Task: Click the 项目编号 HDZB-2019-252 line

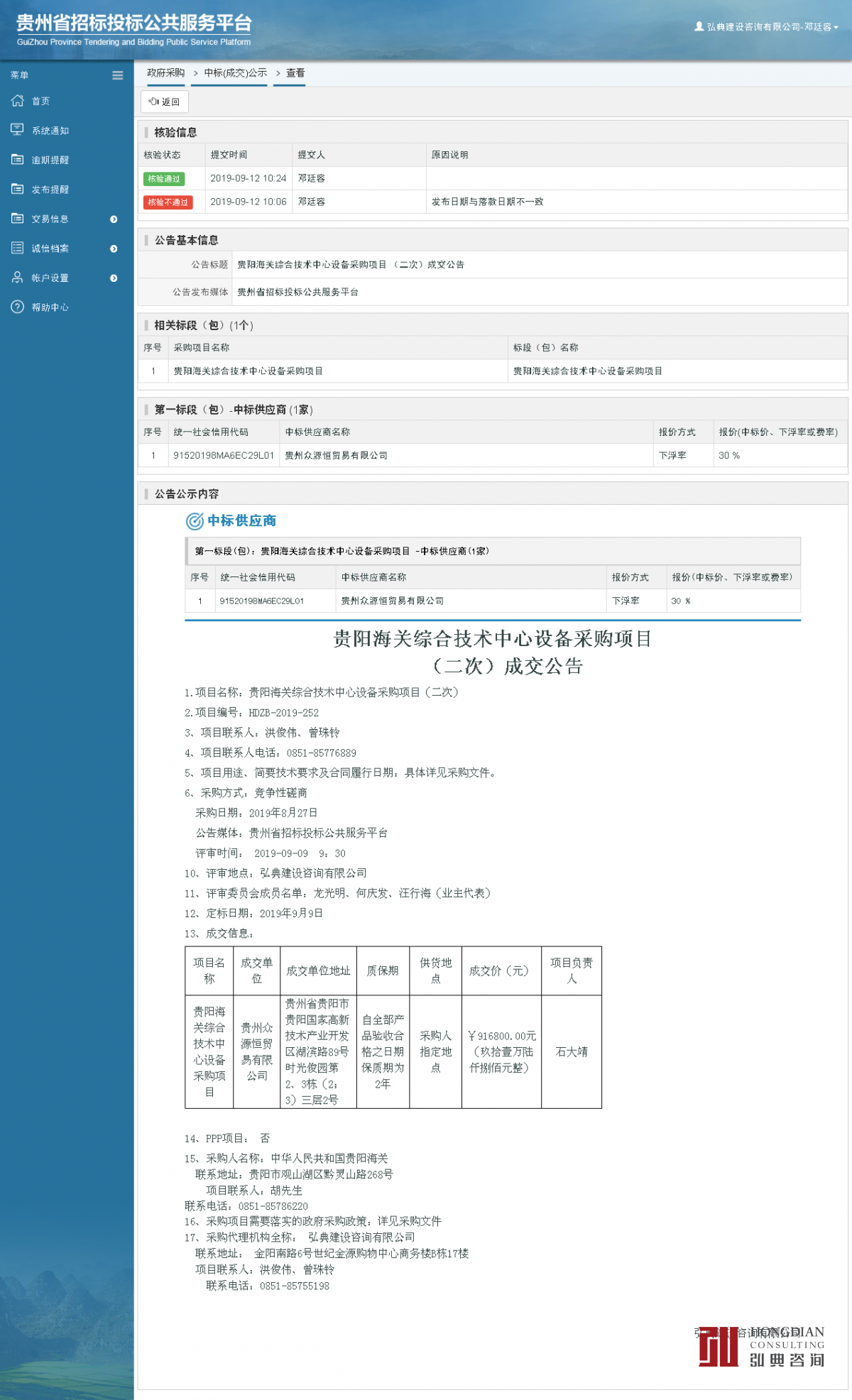Action: (252, 713)
